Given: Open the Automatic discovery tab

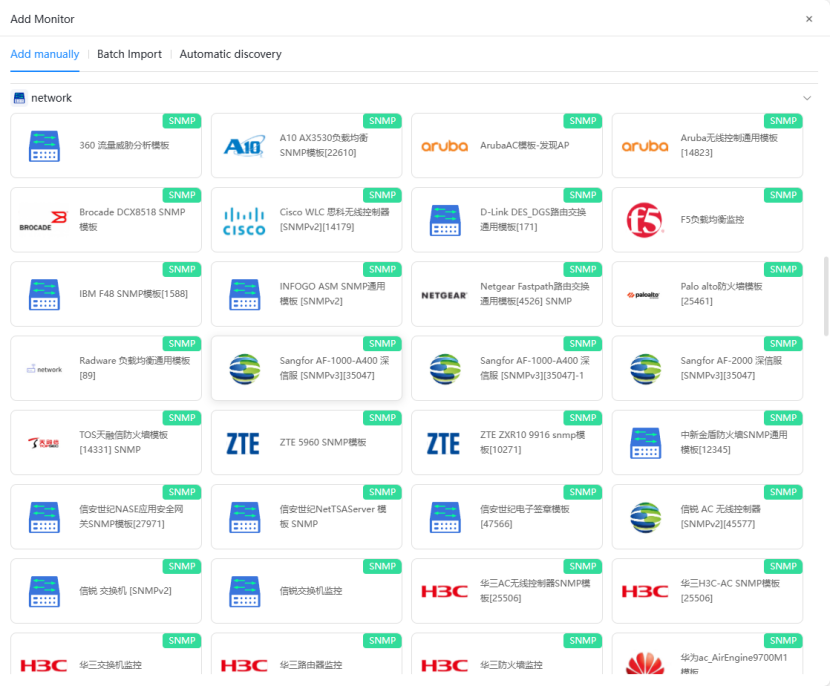Looking at the screenshot, I should point(230,54).
